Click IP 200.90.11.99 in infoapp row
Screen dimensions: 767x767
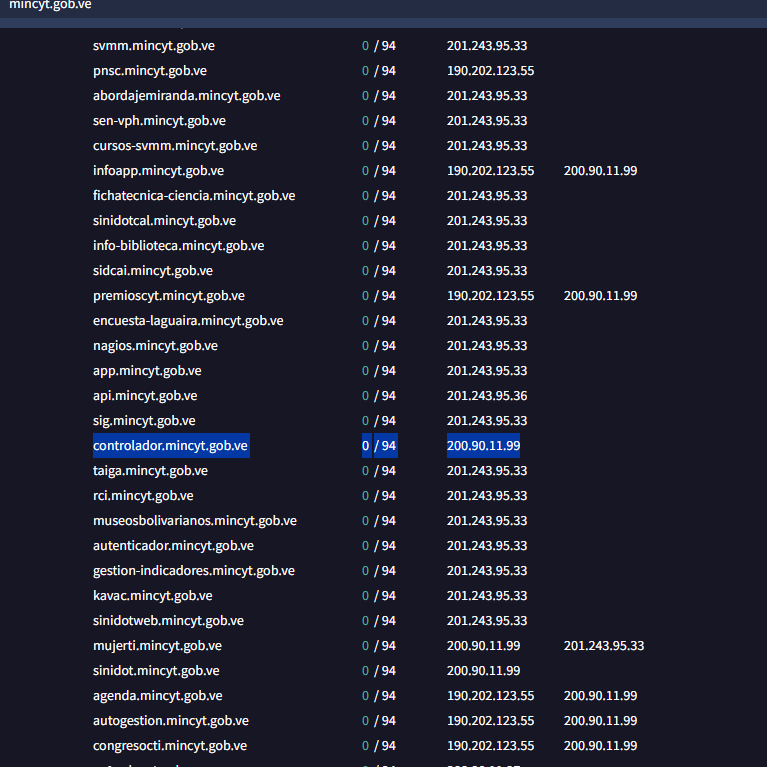click(600, 170)
